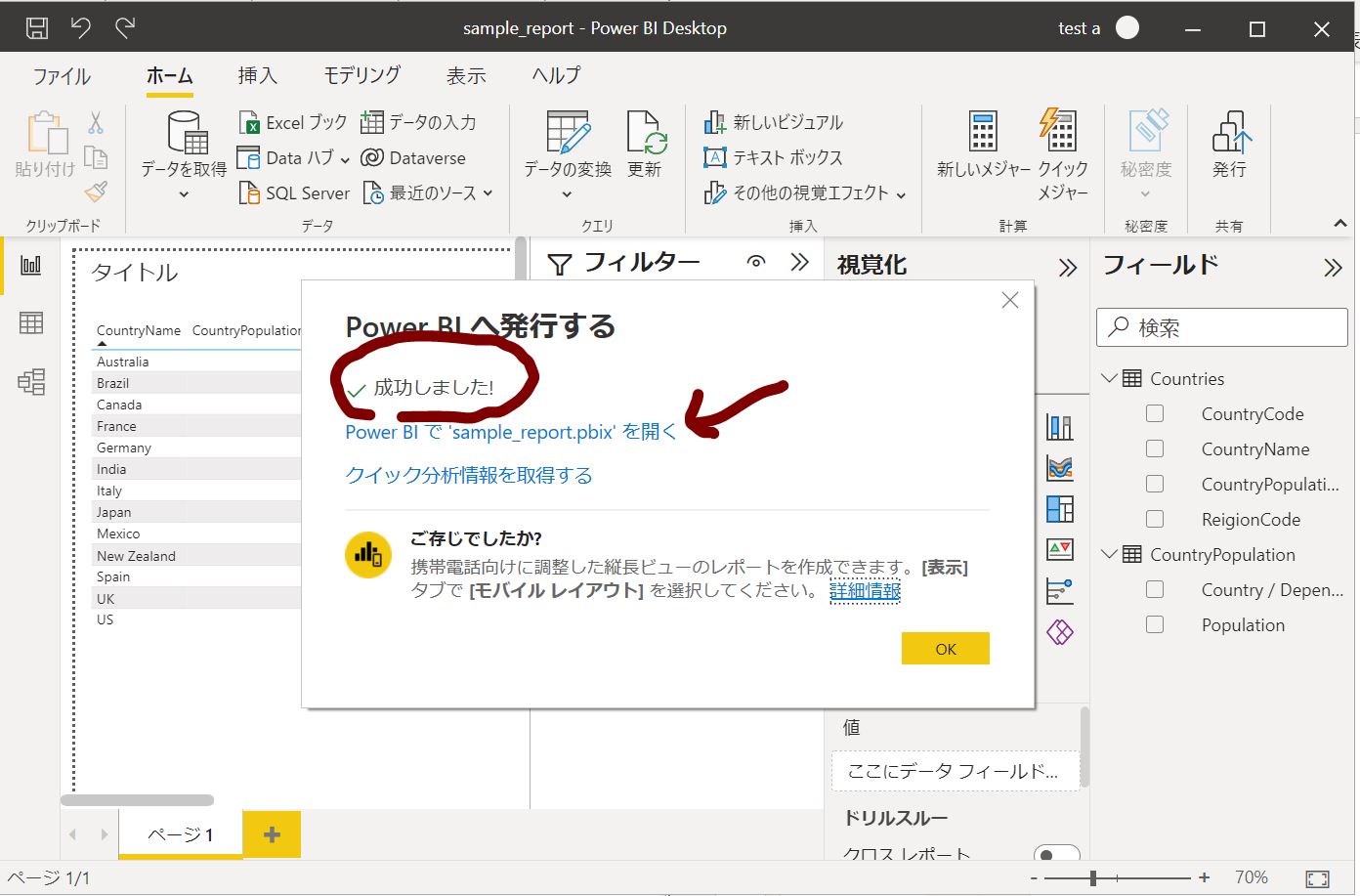Switch to Model view icon
1360x896 pixels.
[x=31, y=381]
